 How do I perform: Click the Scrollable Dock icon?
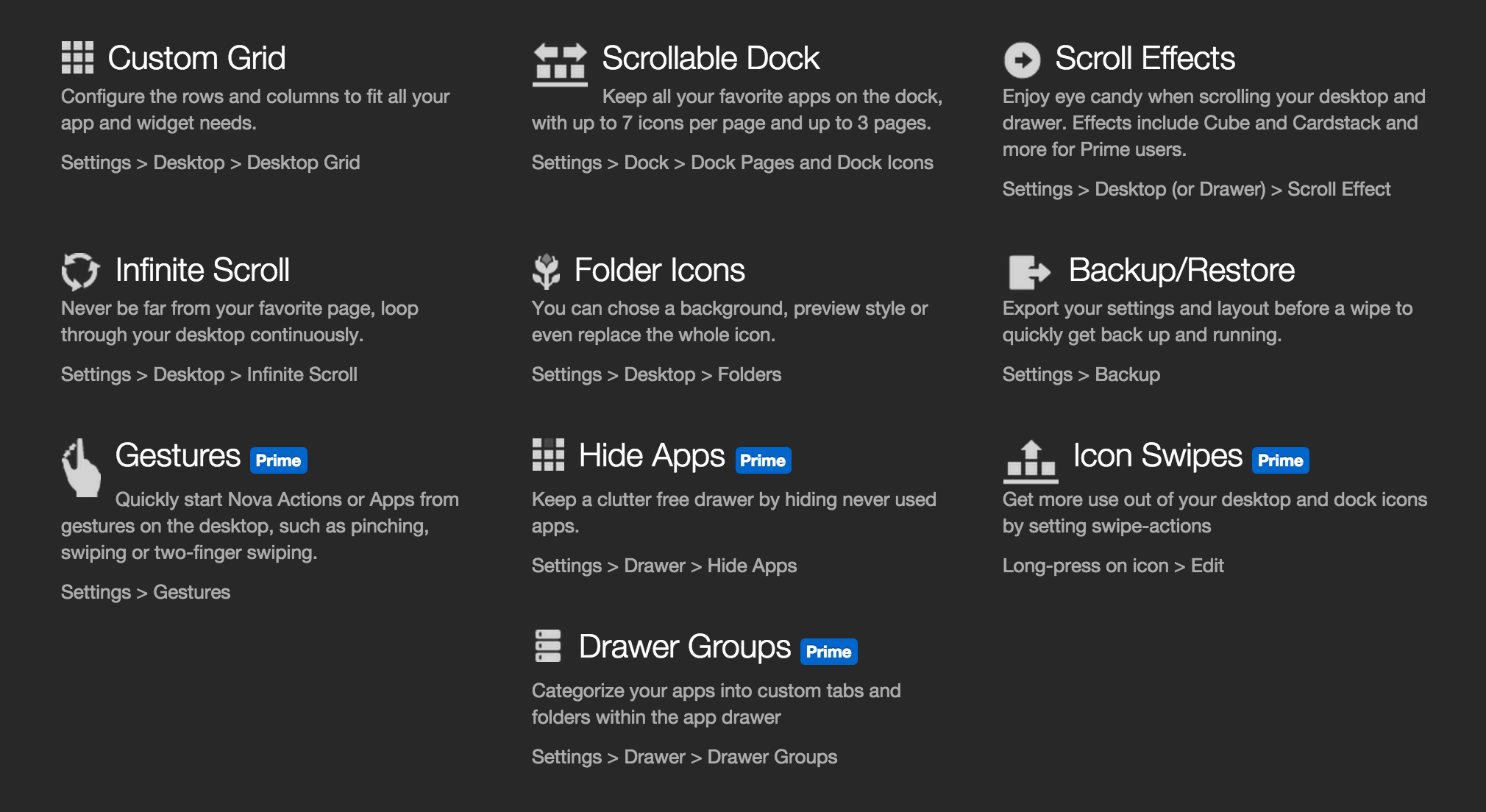560,65
